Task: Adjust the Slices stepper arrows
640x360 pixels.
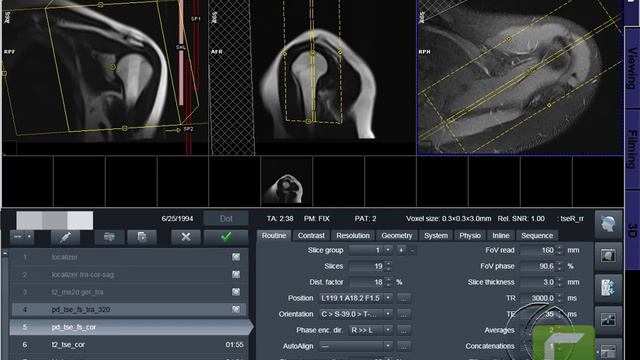Action: click(x=388, y=266)
